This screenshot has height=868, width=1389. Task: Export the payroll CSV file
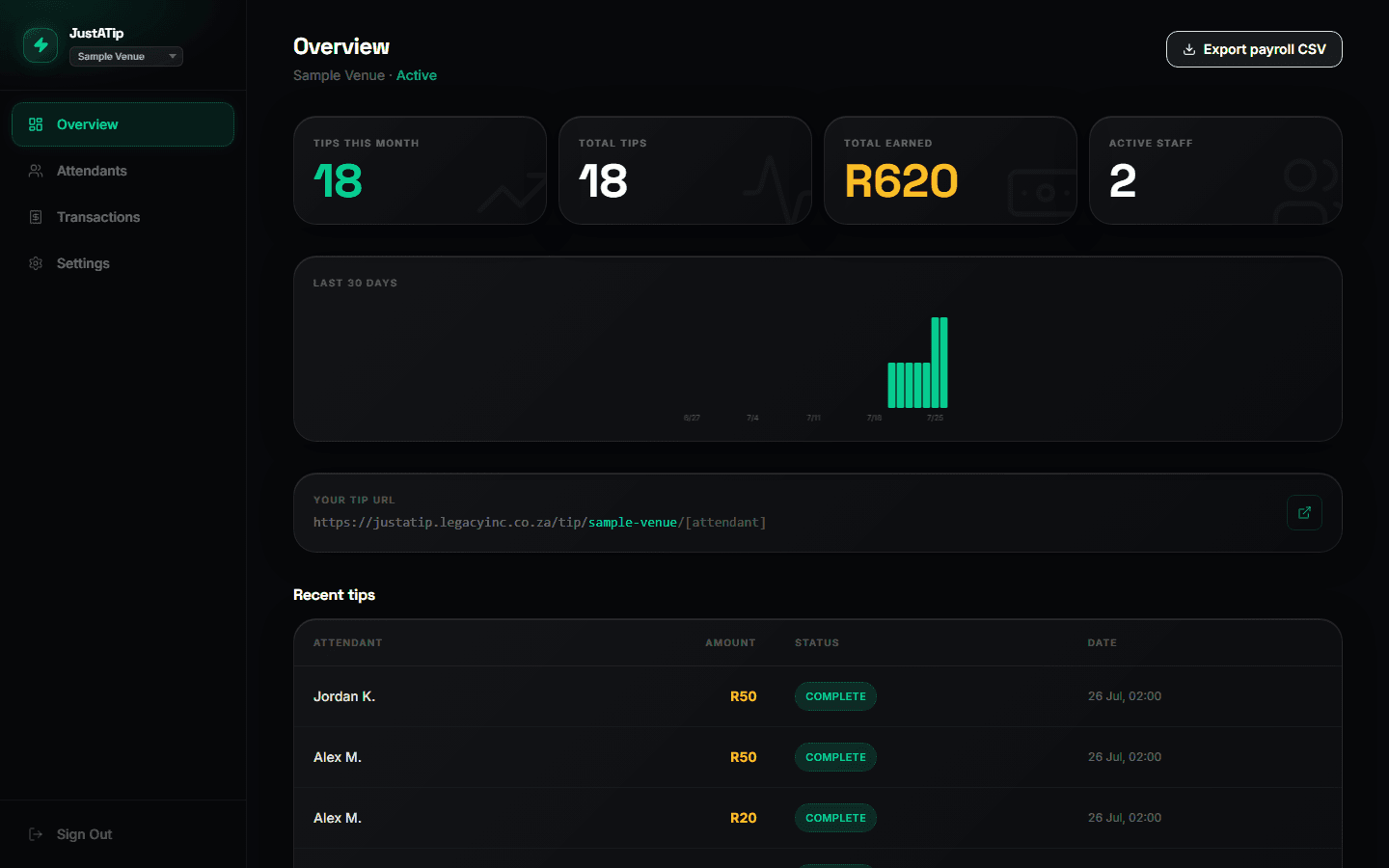tap(1254, 49)
